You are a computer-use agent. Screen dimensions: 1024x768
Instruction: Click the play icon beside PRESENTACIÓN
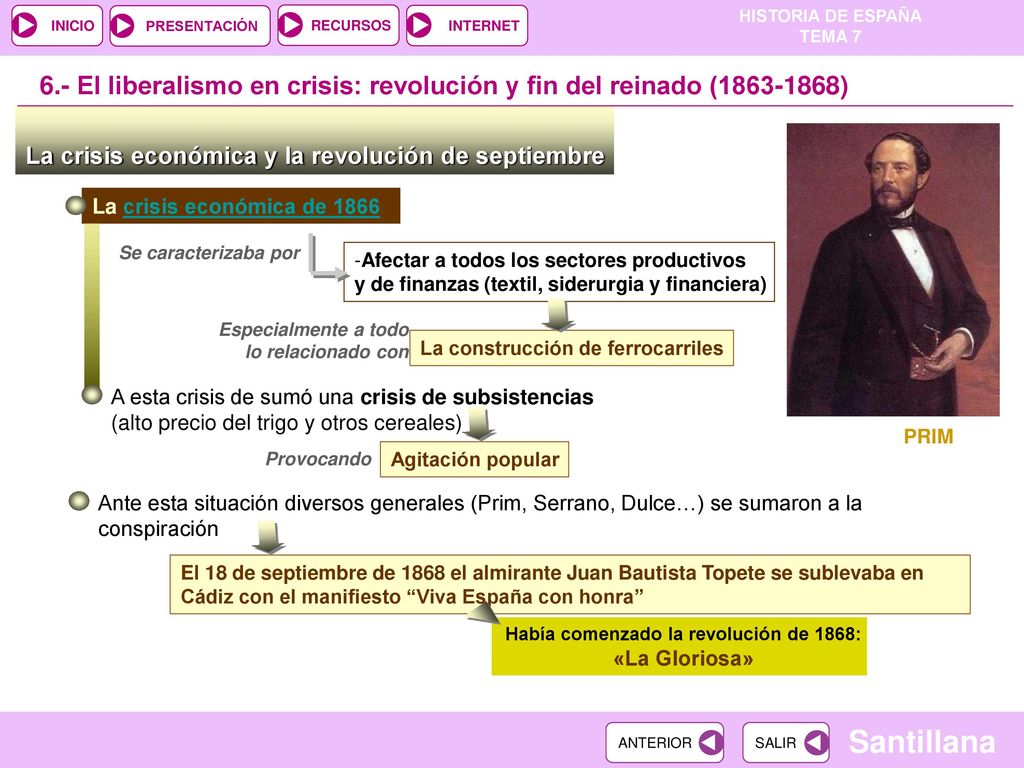[x=122, y=26]
